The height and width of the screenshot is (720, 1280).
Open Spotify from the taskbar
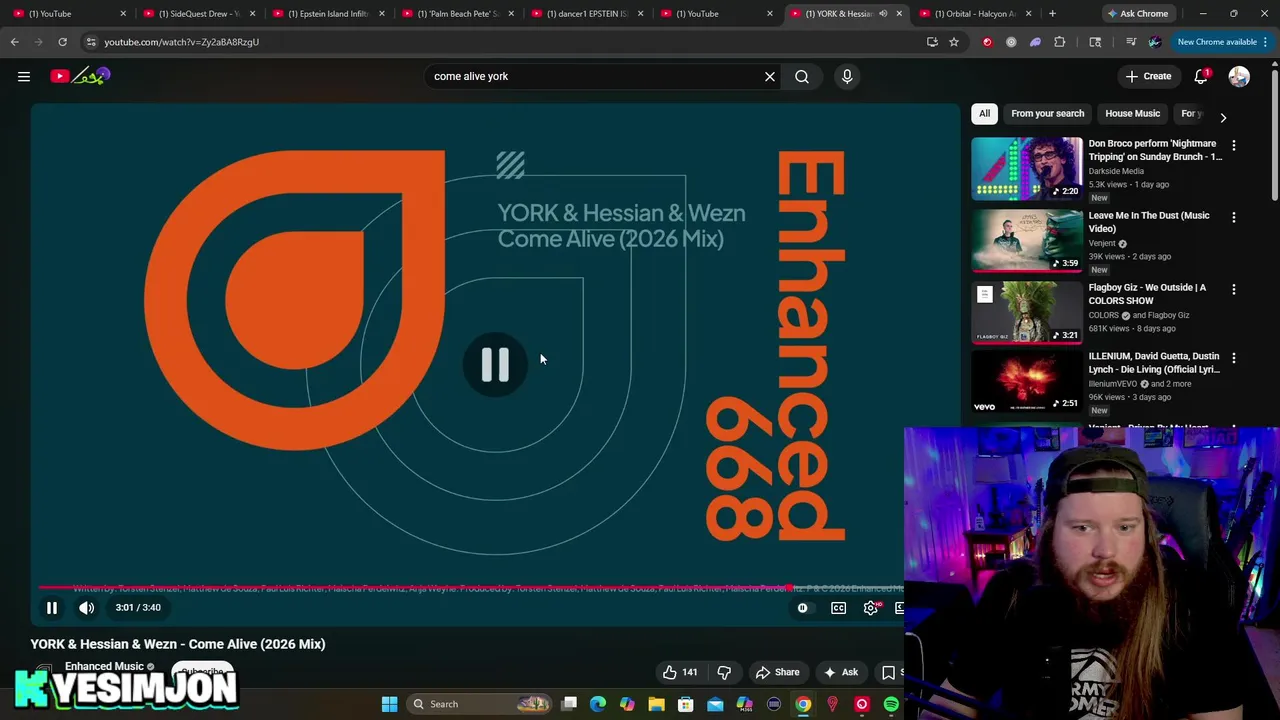pos(890,704)
